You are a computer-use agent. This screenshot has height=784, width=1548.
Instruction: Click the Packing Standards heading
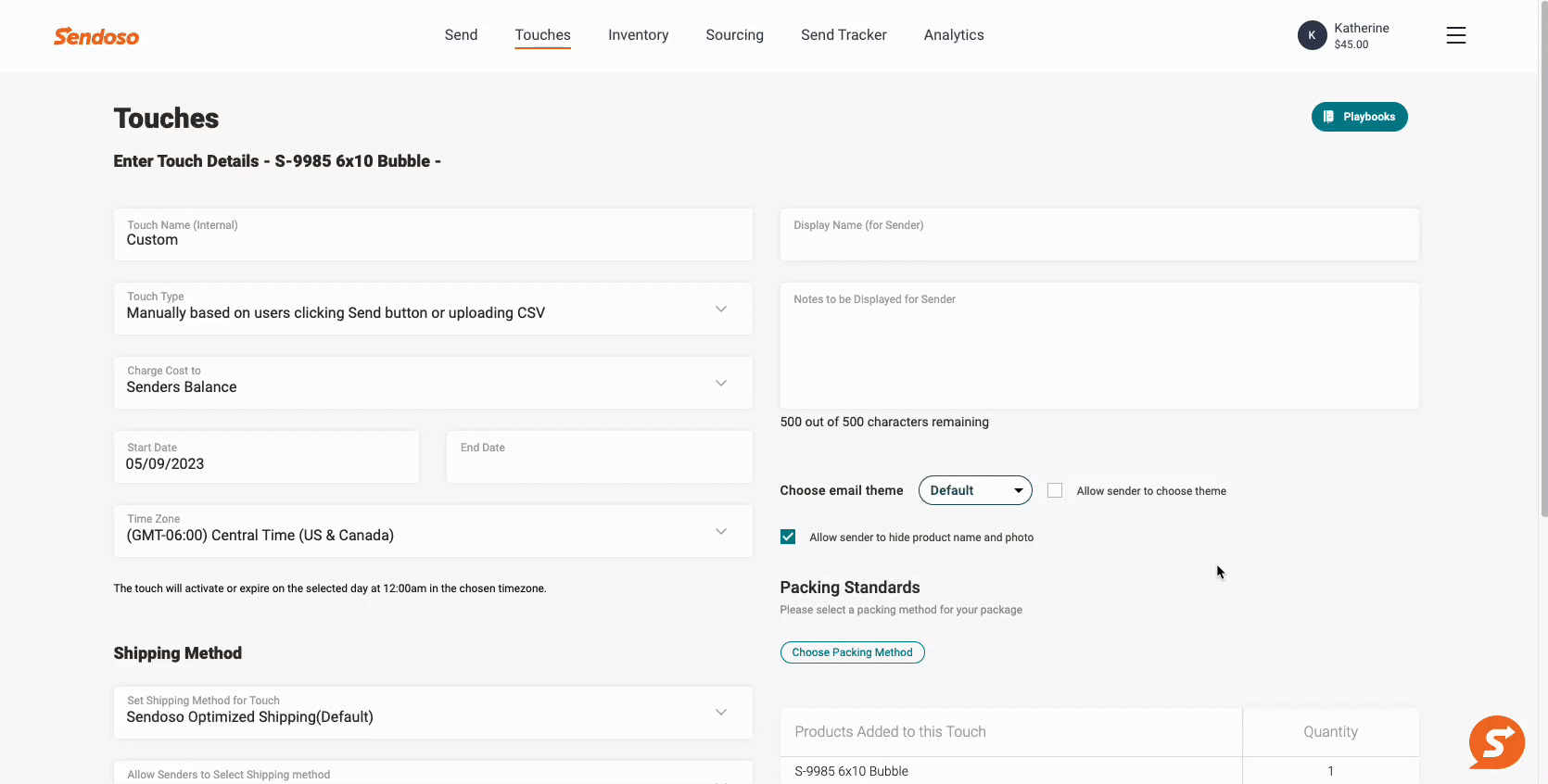850,588
